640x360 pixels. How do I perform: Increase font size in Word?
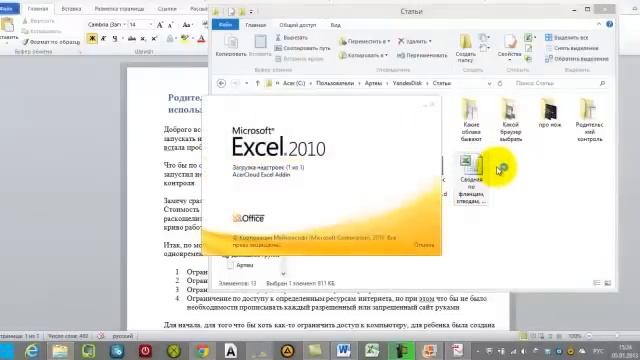click(x=160, y=25)
